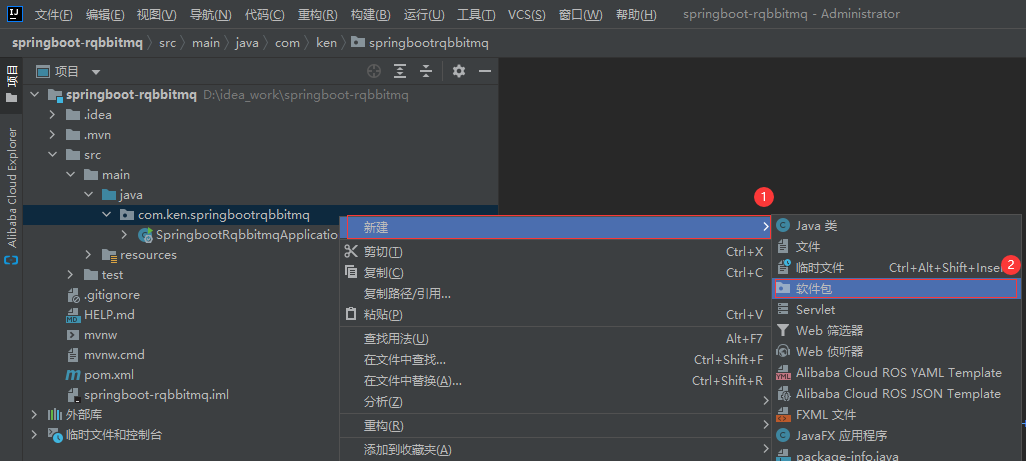The image size is (1026, 461).
Task: Click the 外部库 library icon
Action: coord(55,415)
